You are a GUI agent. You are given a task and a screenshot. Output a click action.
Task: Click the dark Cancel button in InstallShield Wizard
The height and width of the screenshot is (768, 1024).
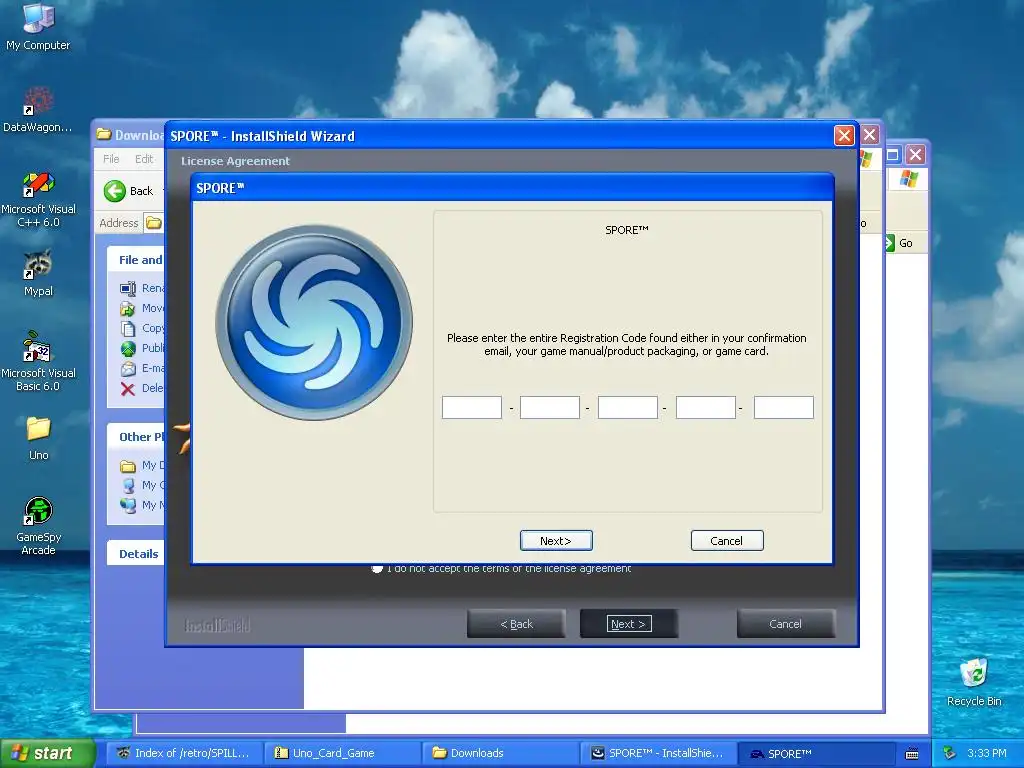coord(786,624)
